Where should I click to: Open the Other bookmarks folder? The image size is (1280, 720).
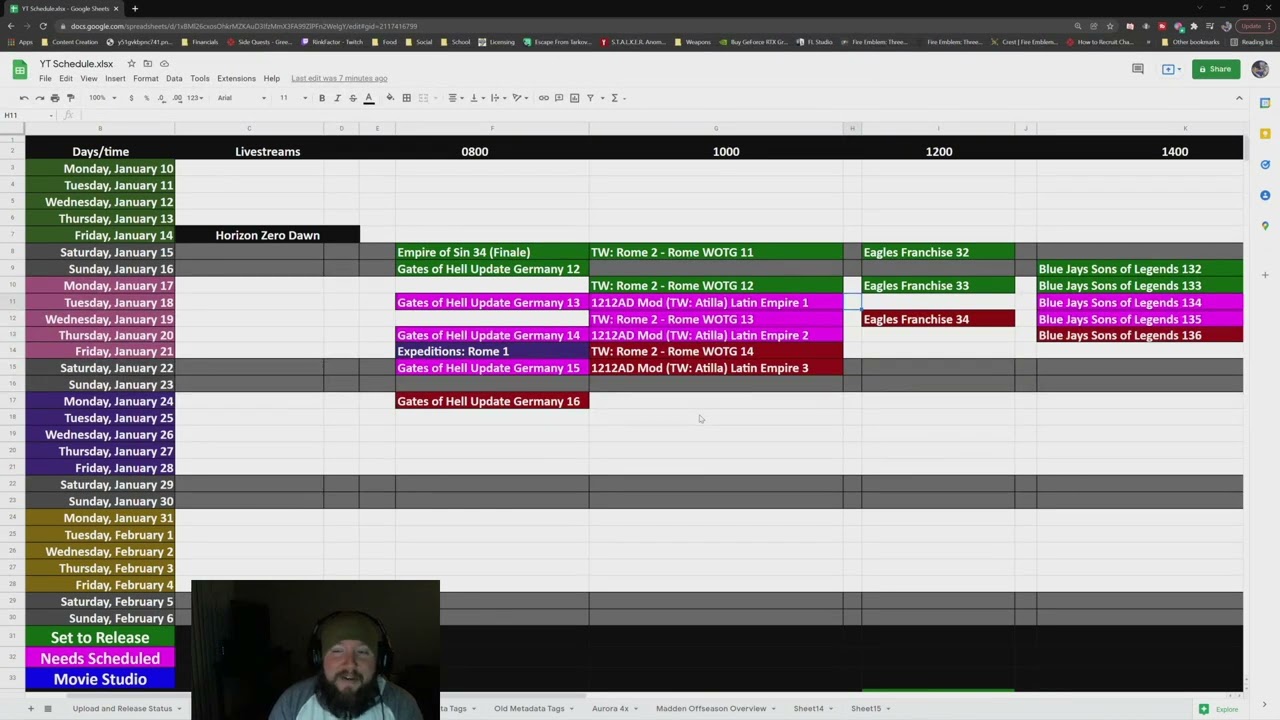(1190, 42)
